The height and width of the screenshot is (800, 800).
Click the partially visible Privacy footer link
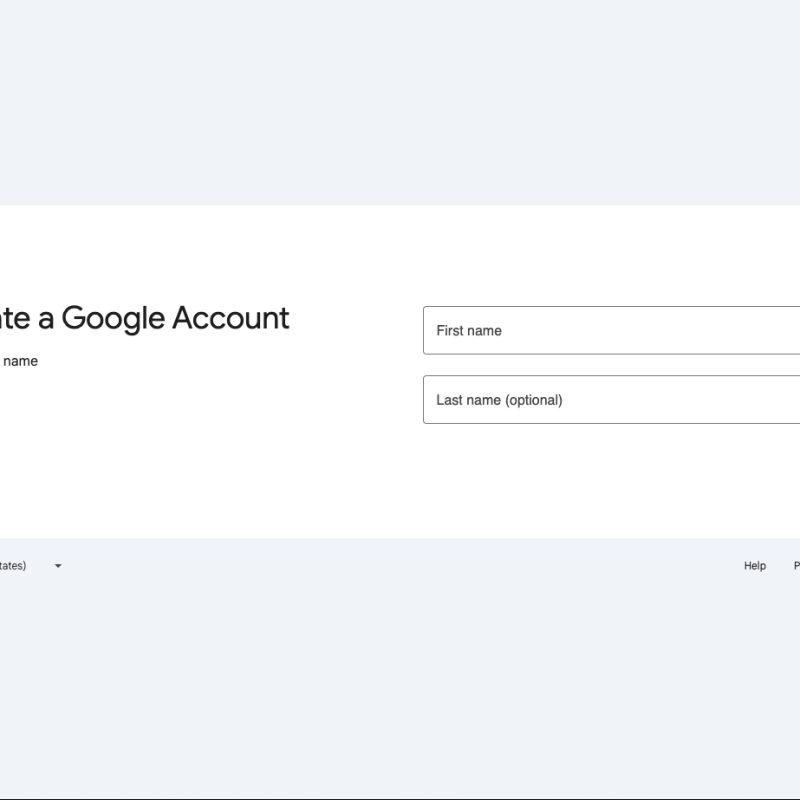(x=796, y=566)
